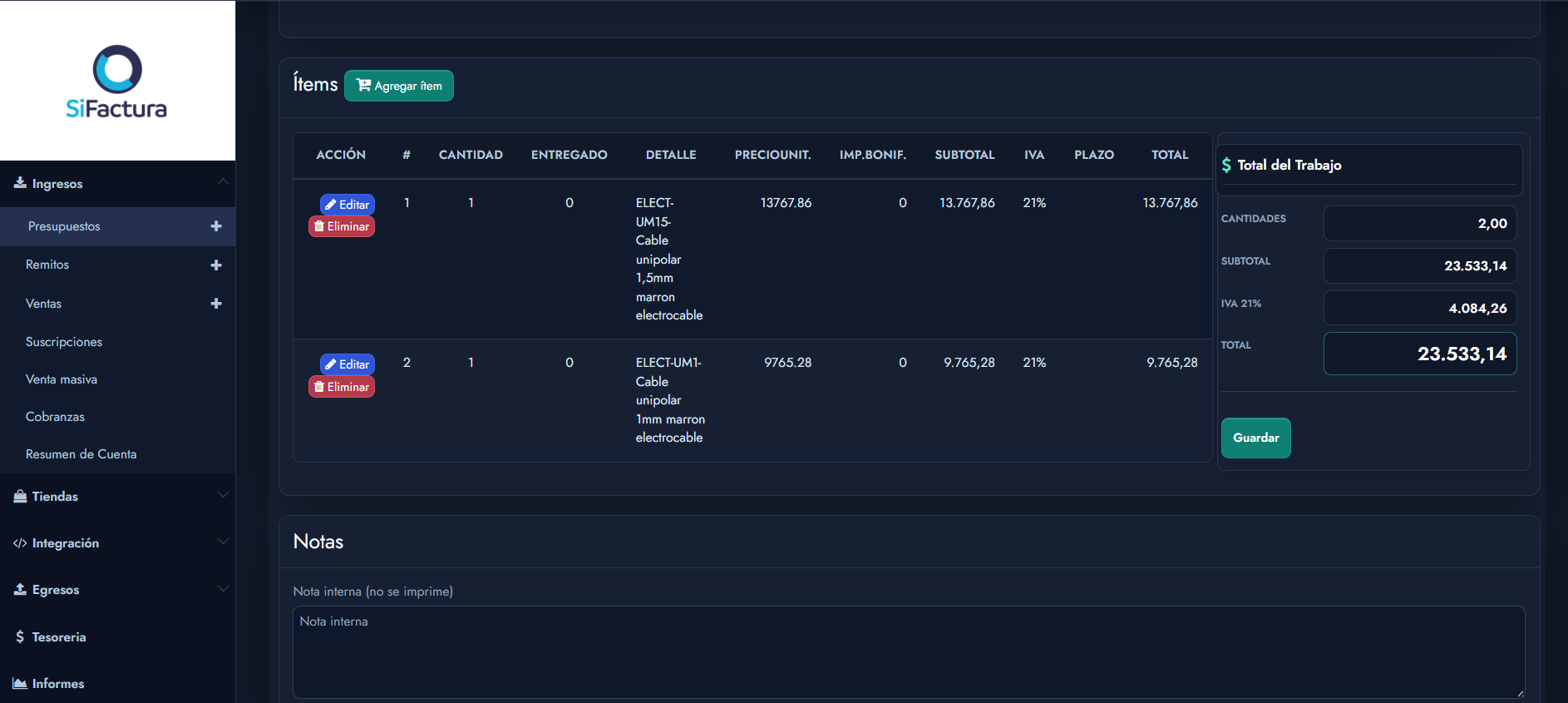
Task: Edit item 1 ELECT-UM15 cable
Action: tap(348, 205)
